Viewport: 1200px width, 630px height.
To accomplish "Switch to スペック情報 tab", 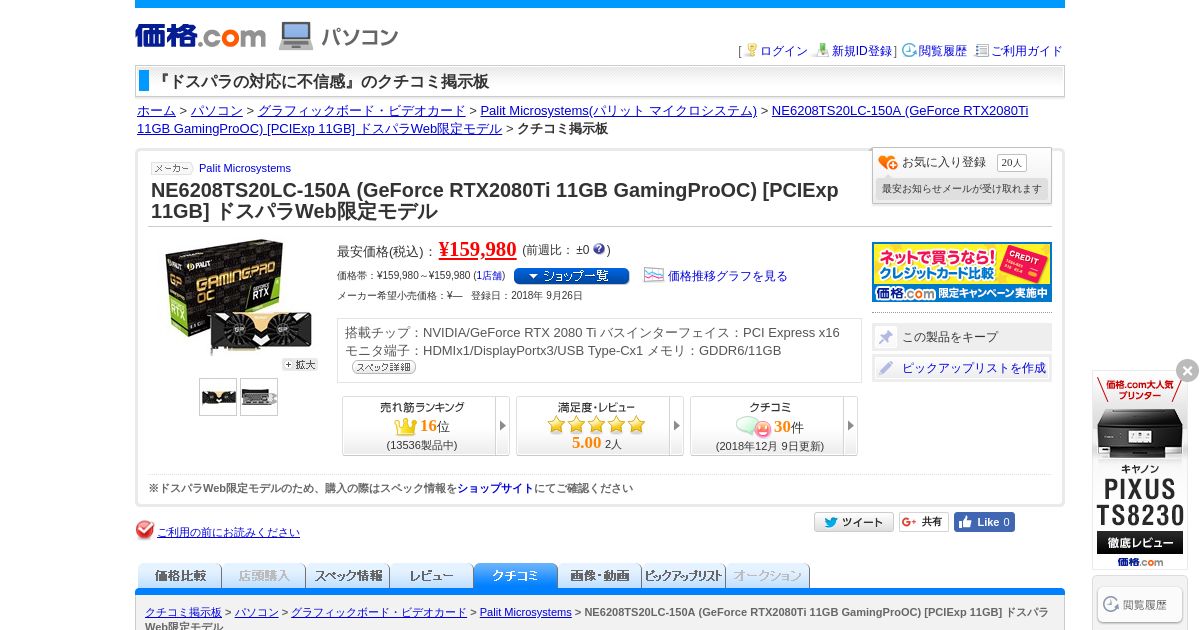I will [x=347, y=576].
